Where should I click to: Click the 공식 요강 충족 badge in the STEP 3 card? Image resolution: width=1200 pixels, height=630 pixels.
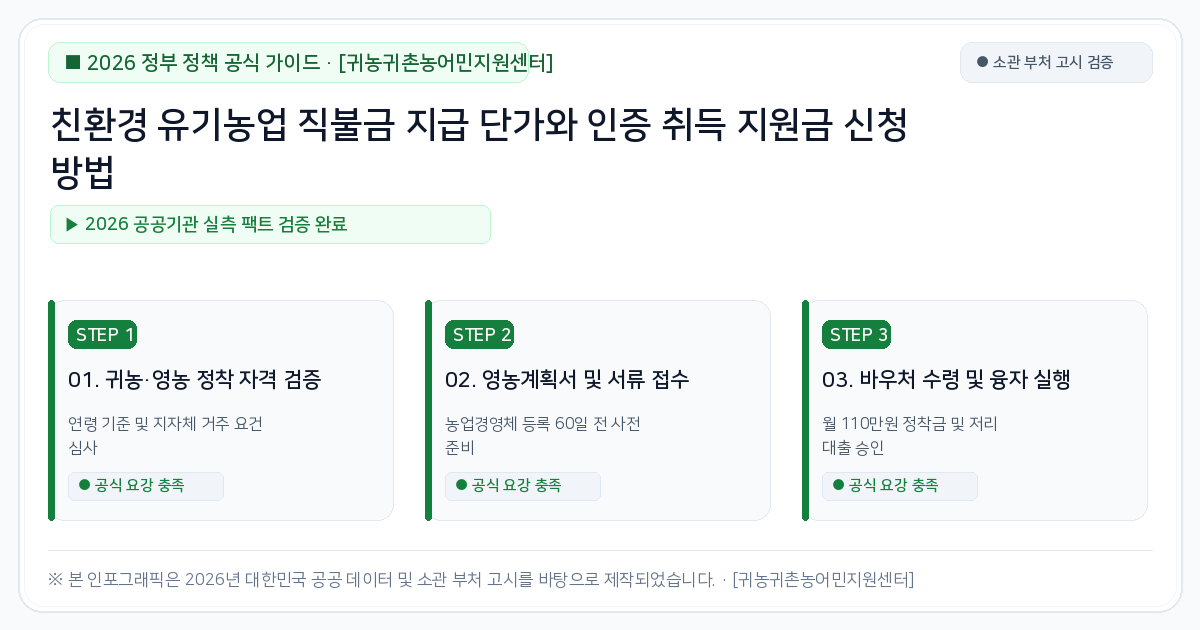click(900, 486)
